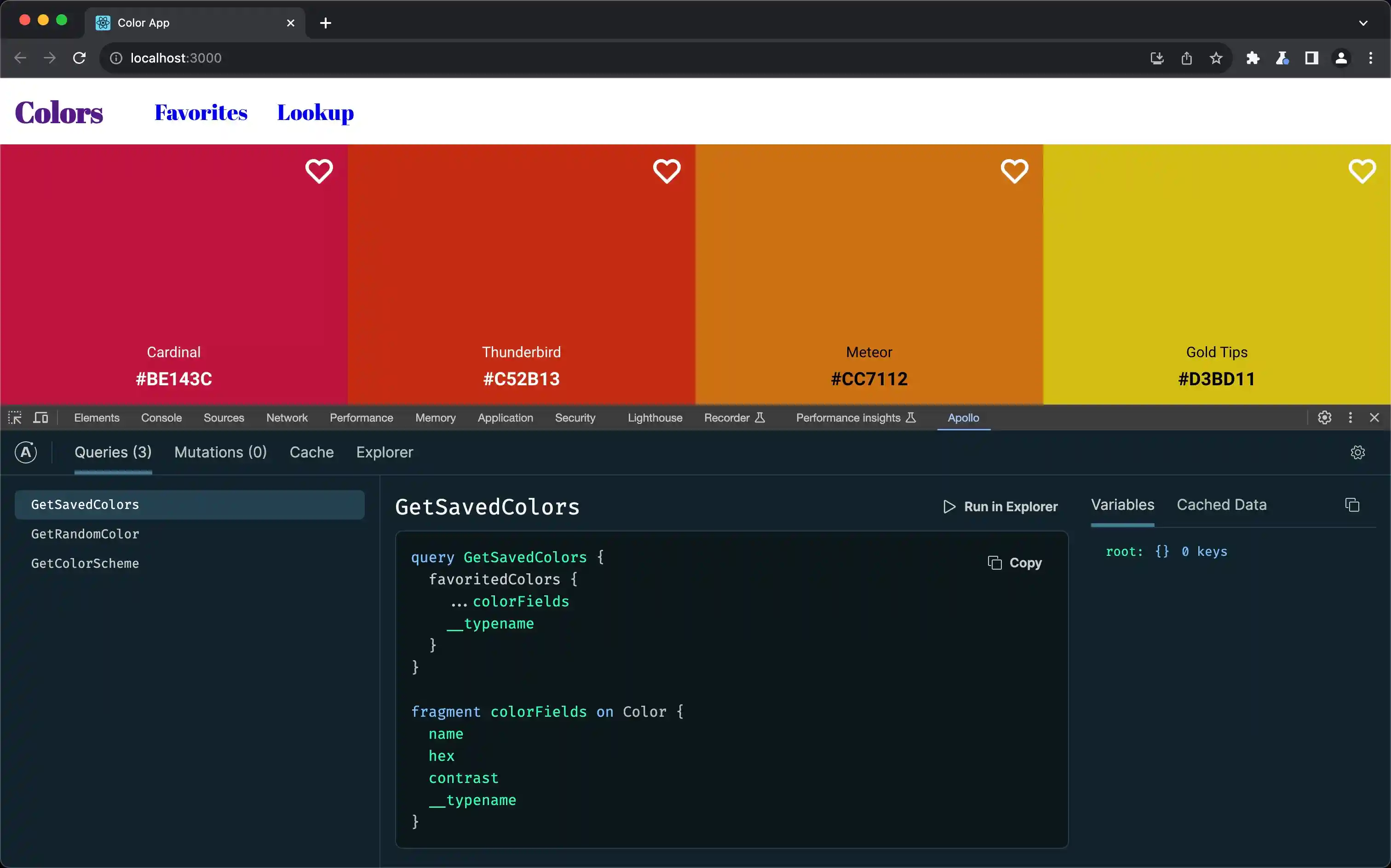This screenshot has height=868, width=1391.
Task: Select the inspect element cursor tool
Action: coord(14,417)
